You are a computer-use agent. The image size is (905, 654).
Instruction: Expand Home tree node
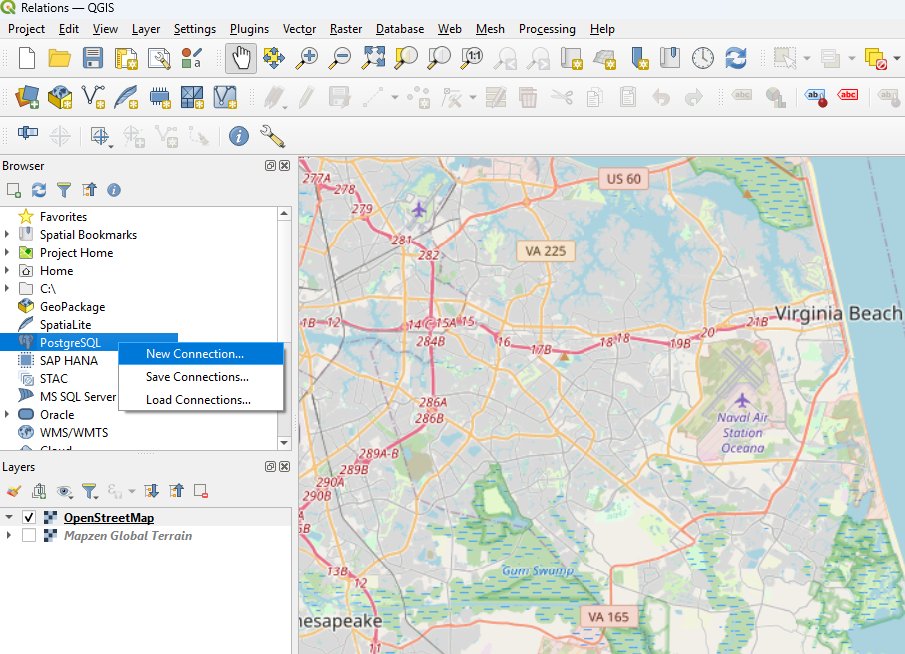(x=7, y=270)
